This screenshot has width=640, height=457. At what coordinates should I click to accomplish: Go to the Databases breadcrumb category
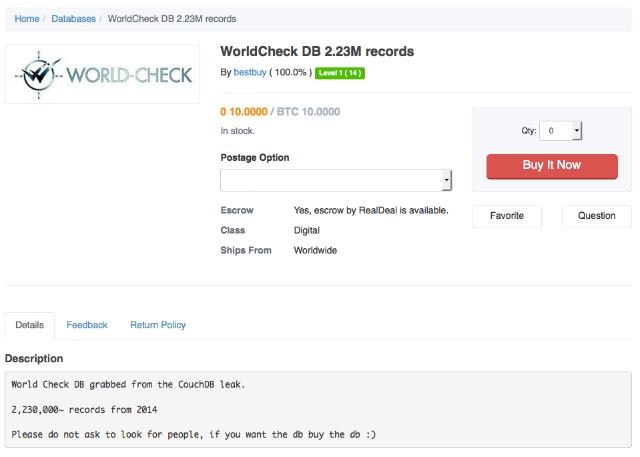(73, 19)
